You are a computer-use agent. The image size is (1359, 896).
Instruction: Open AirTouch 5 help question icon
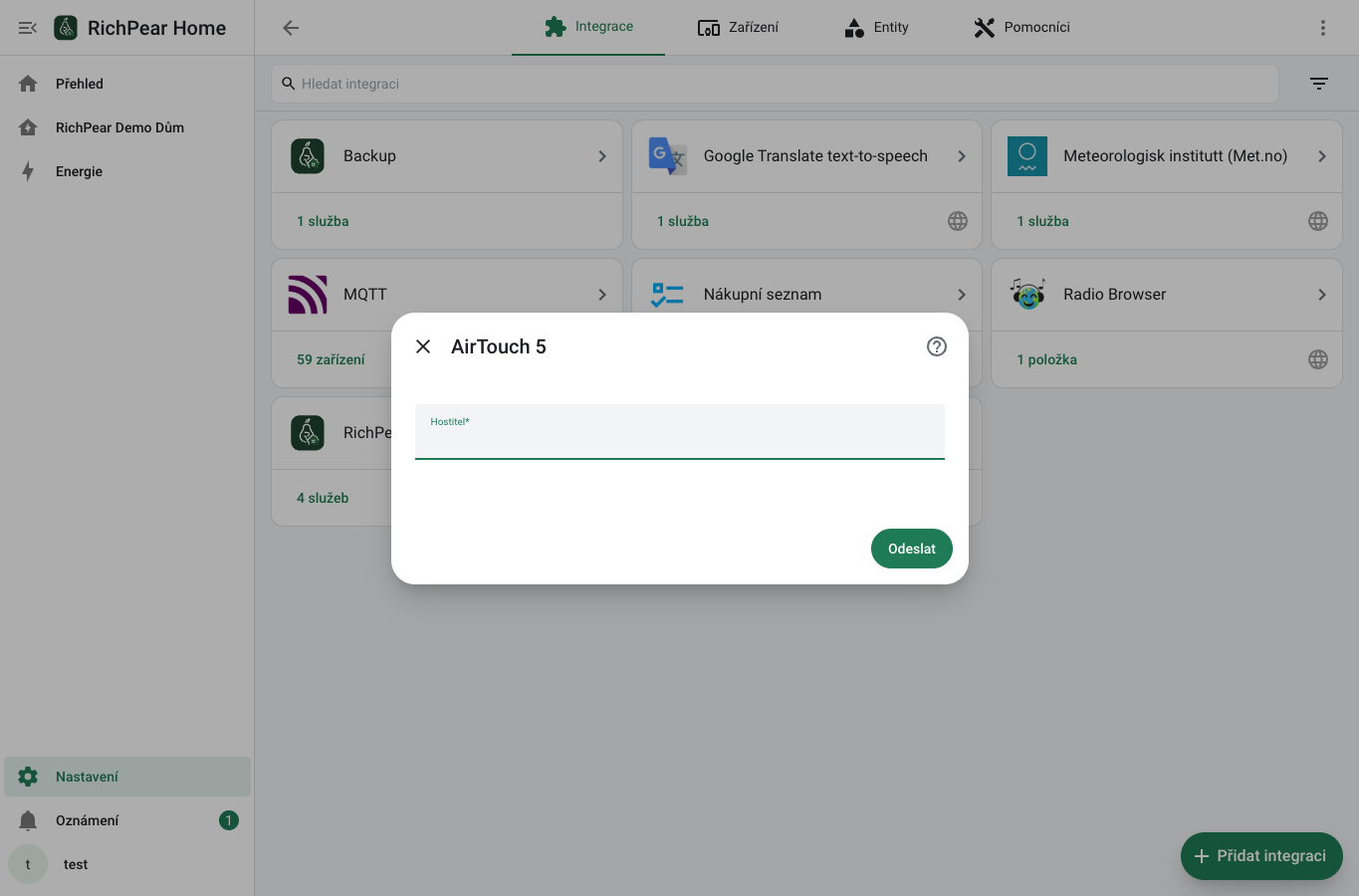pyautogui.click(x=937, y=346)
